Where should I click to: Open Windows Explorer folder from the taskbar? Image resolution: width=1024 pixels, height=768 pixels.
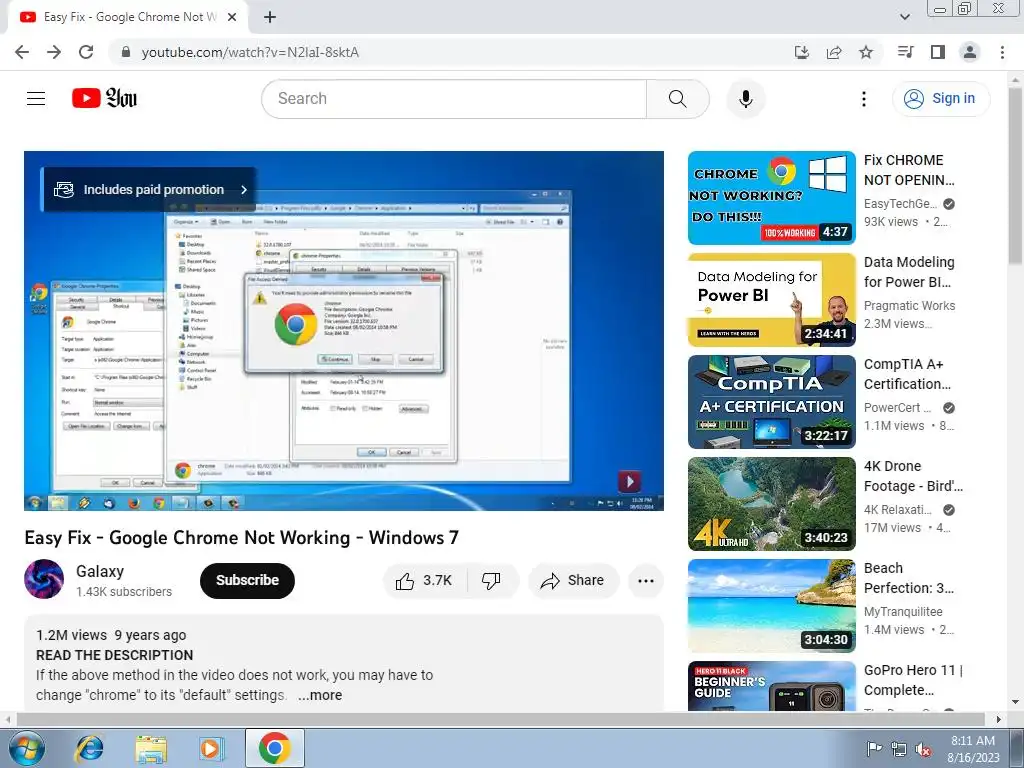coord(151,748)
